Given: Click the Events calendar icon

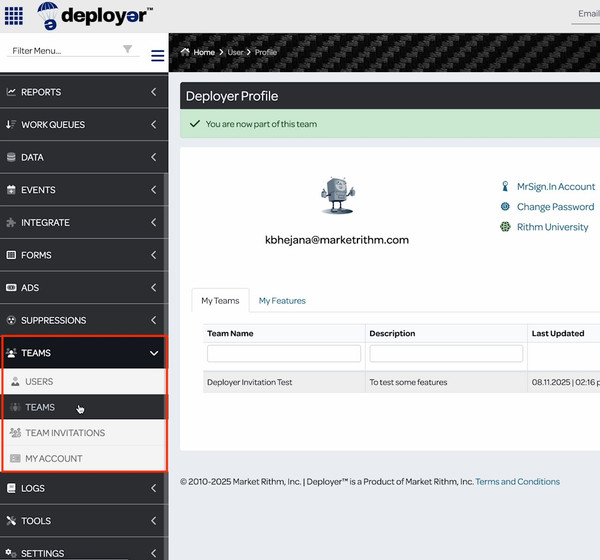Looking at the screenshot, I should (11, 189).
